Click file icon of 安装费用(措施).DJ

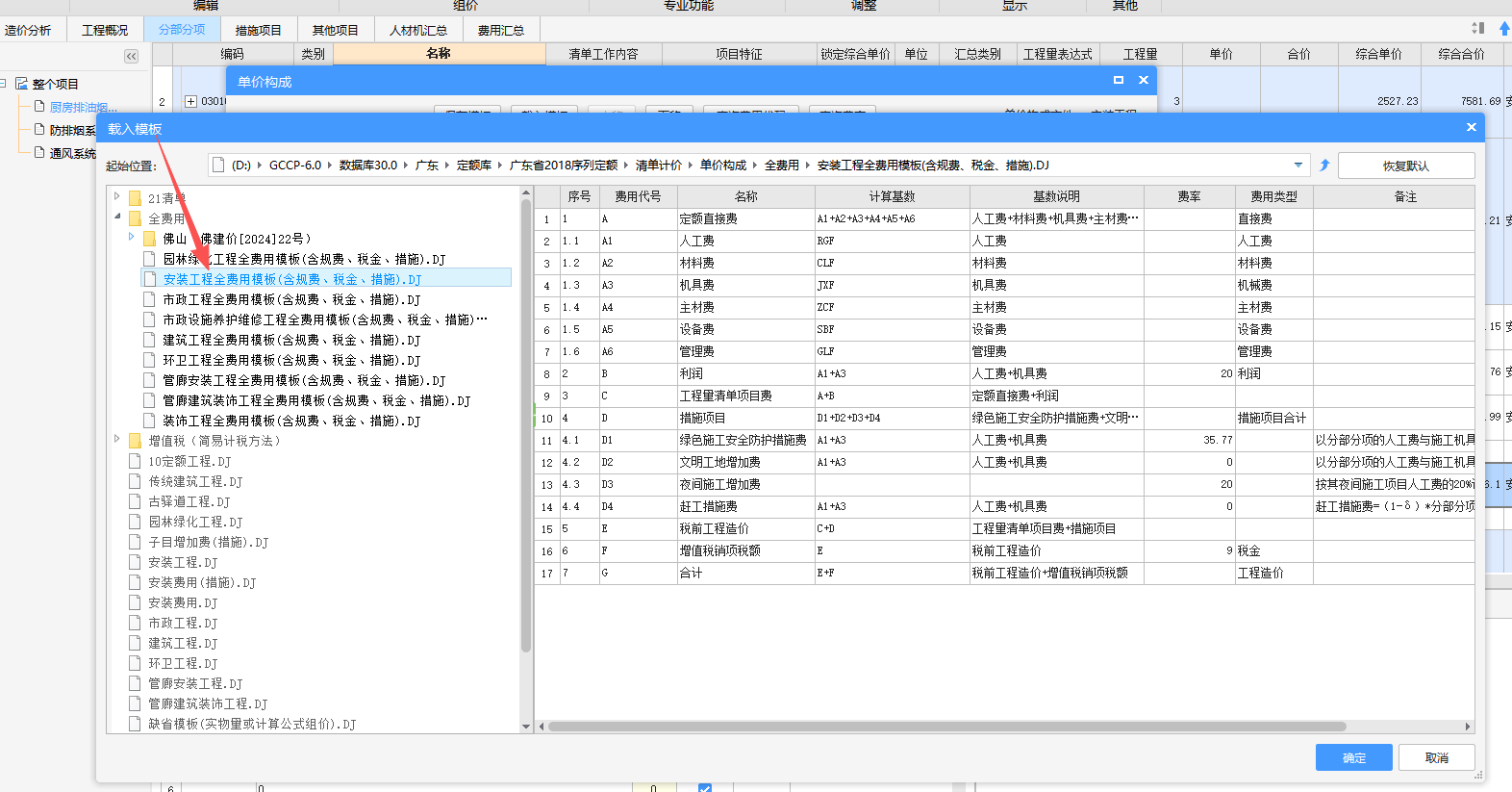click(135, 582)
